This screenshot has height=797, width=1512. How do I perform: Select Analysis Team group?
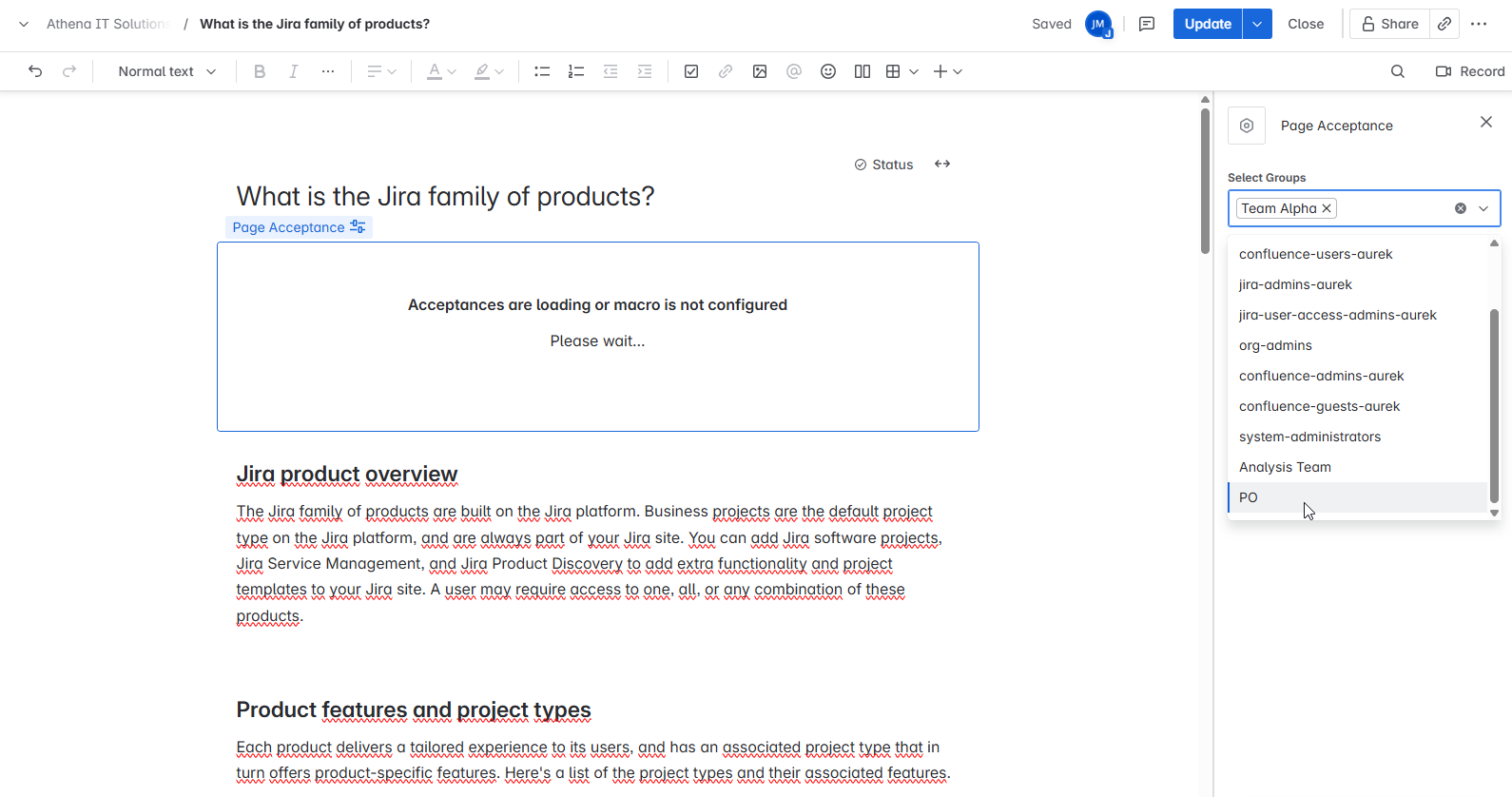(x=1357, y=467)
